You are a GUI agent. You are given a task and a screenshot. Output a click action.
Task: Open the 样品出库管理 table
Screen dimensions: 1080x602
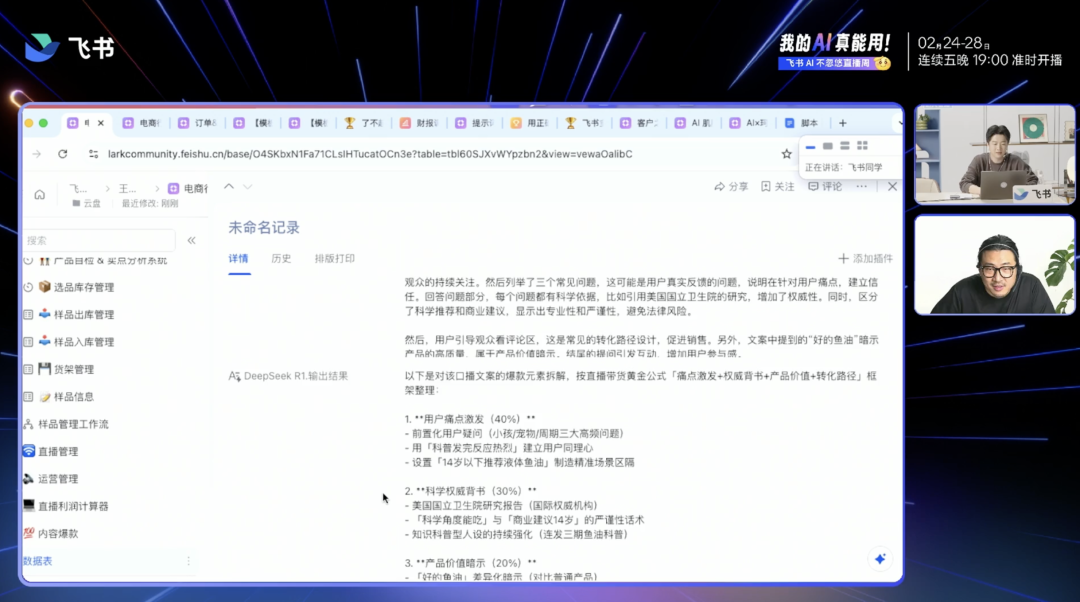[x=83, y=314]
